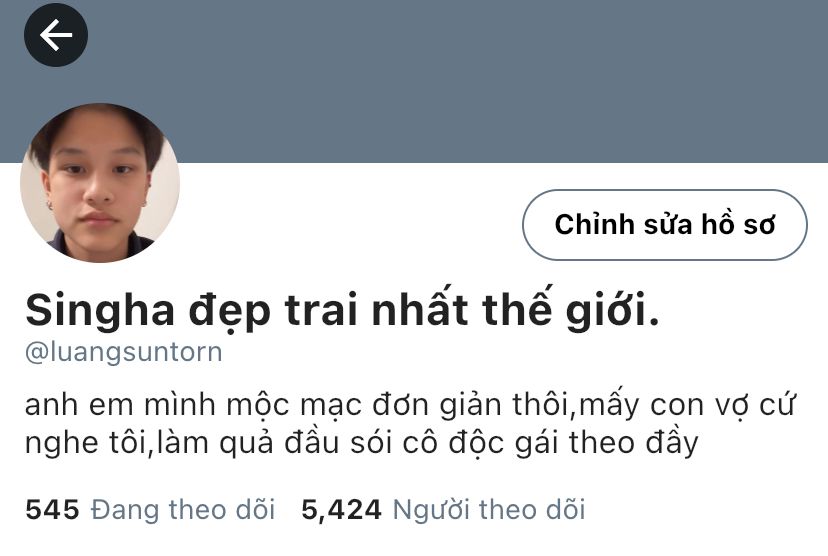Click the 5,424 followers count
Viewport: 828px width, 556px height.
[x=341, y=510]
